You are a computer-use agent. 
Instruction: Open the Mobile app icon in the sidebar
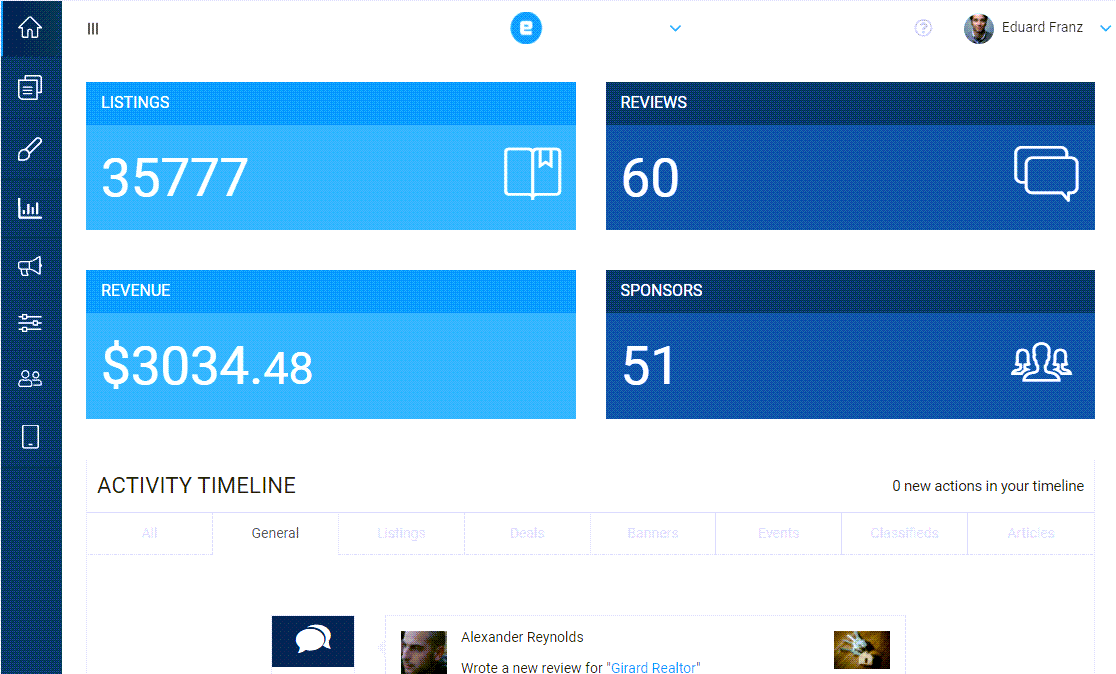pyautogui.click(x=30, y=436)
